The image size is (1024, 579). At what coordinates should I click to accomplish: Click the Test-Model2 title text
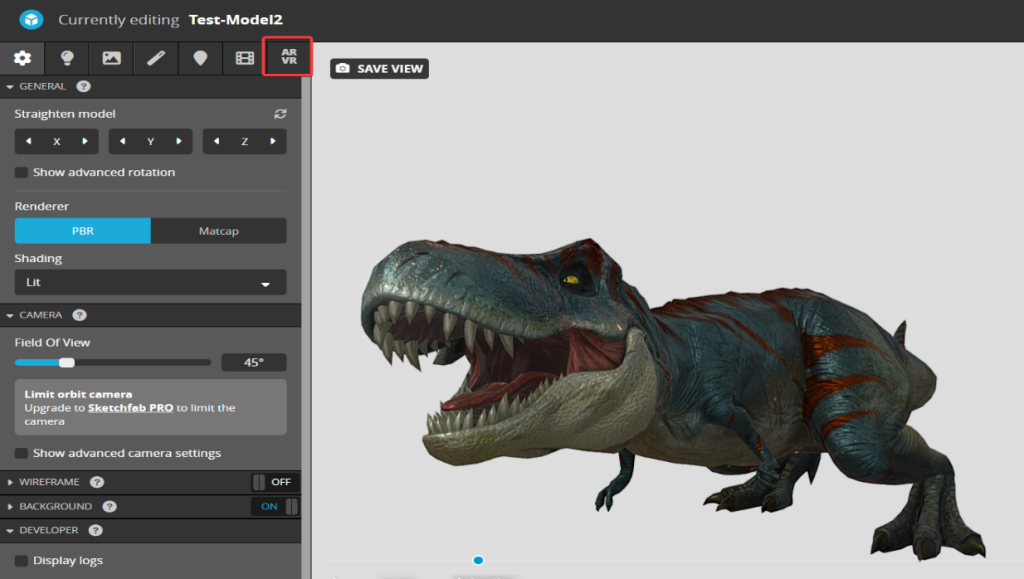pos(236,20)
